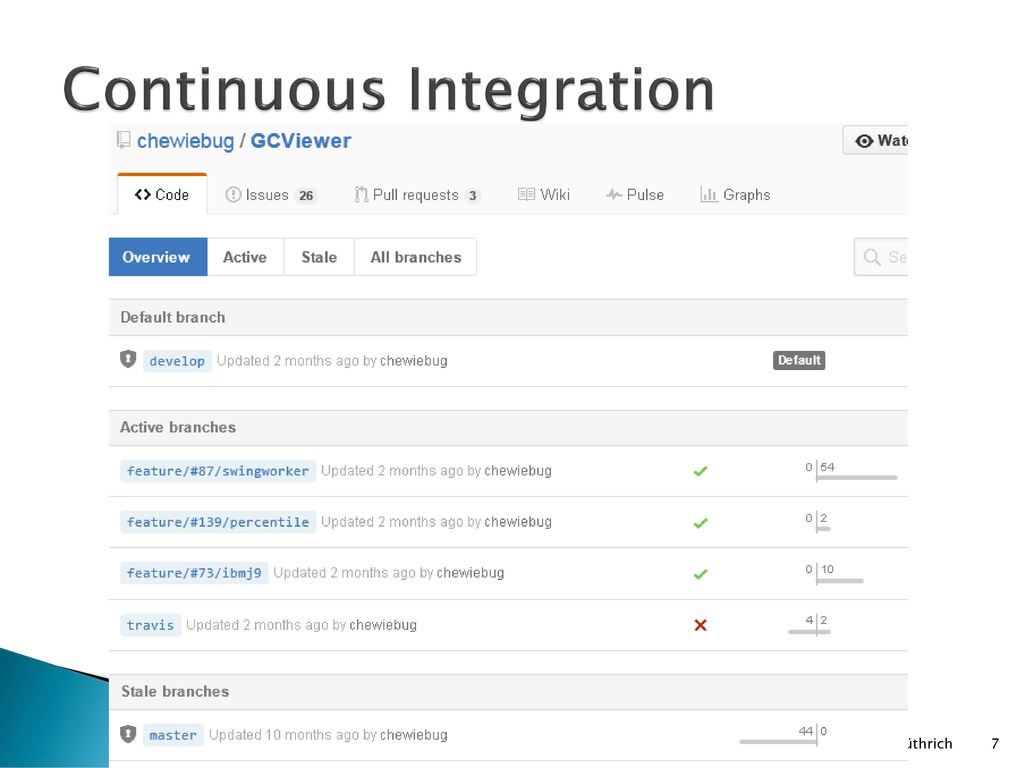This screenshot has width=1024, height=768.
Task: Open the travis branch
Action: tap(150, 625)
